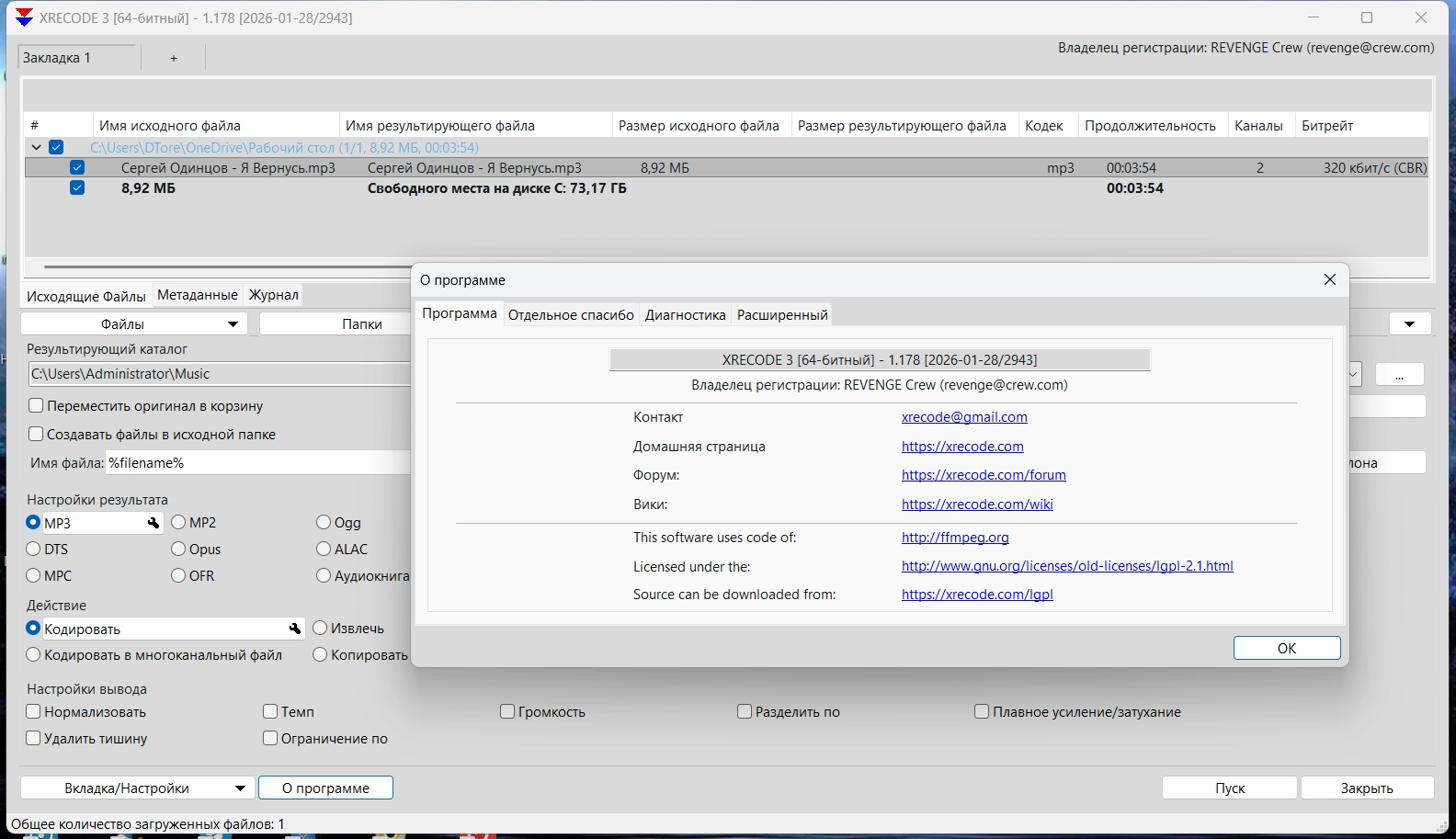Check the Громкость option
The height and width of the screenshot is (839, 1456).
(x=507, y=711)
